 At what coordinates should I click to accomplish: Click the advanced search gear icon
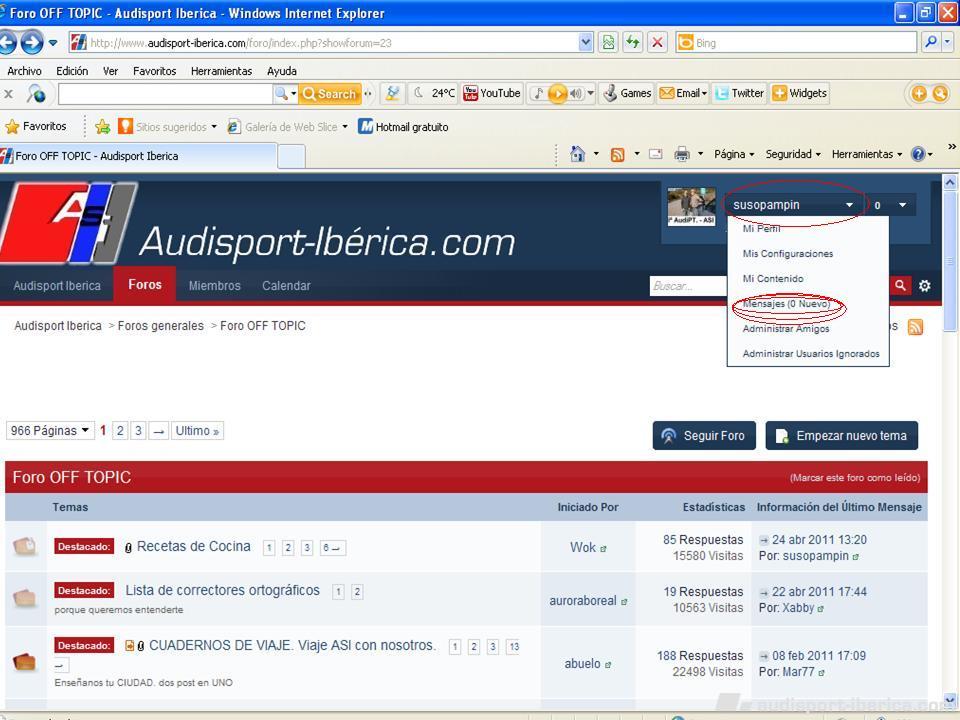[x=924, y=285]
